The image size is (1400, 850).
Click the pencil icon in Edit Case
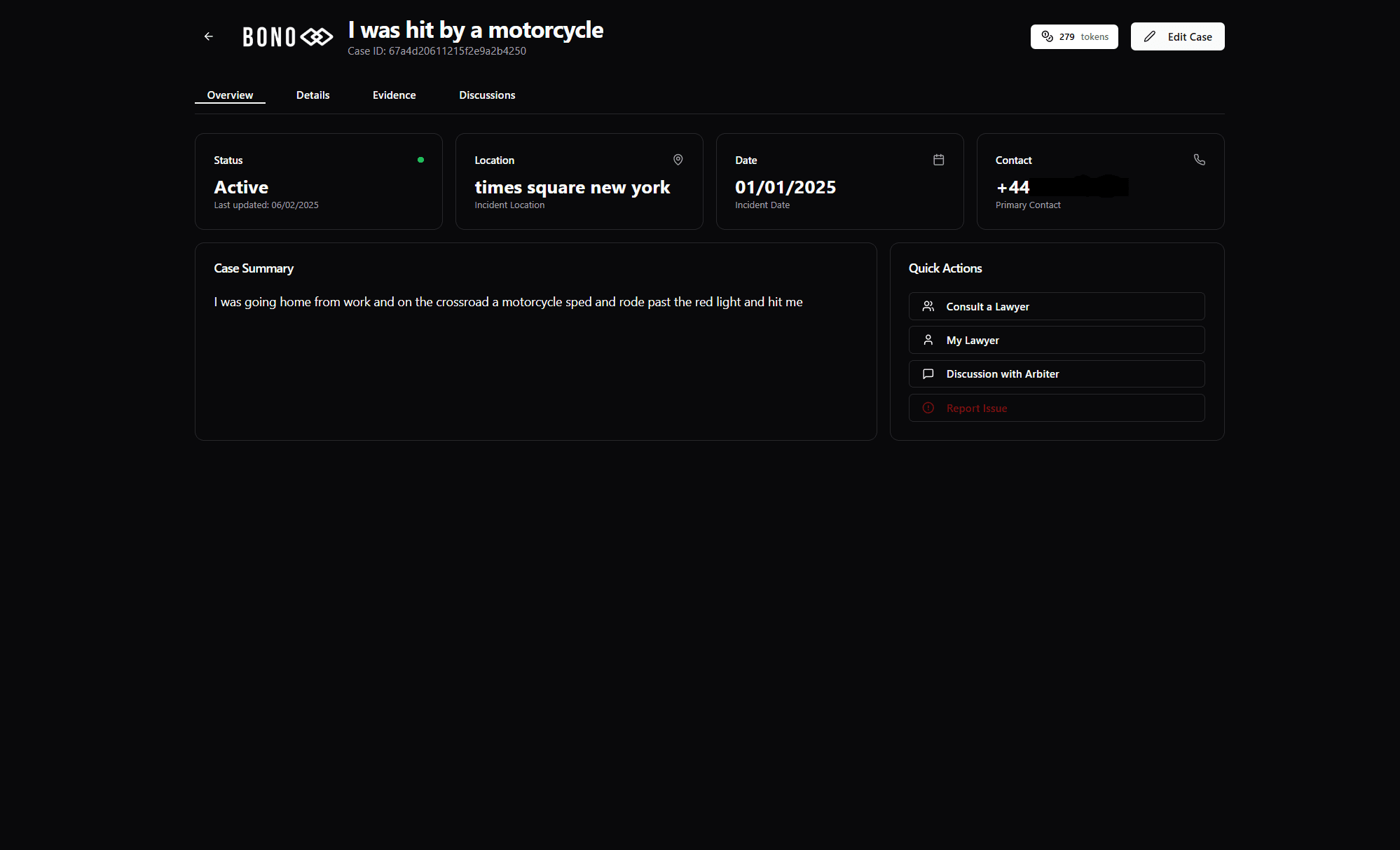coord(1150,36)
